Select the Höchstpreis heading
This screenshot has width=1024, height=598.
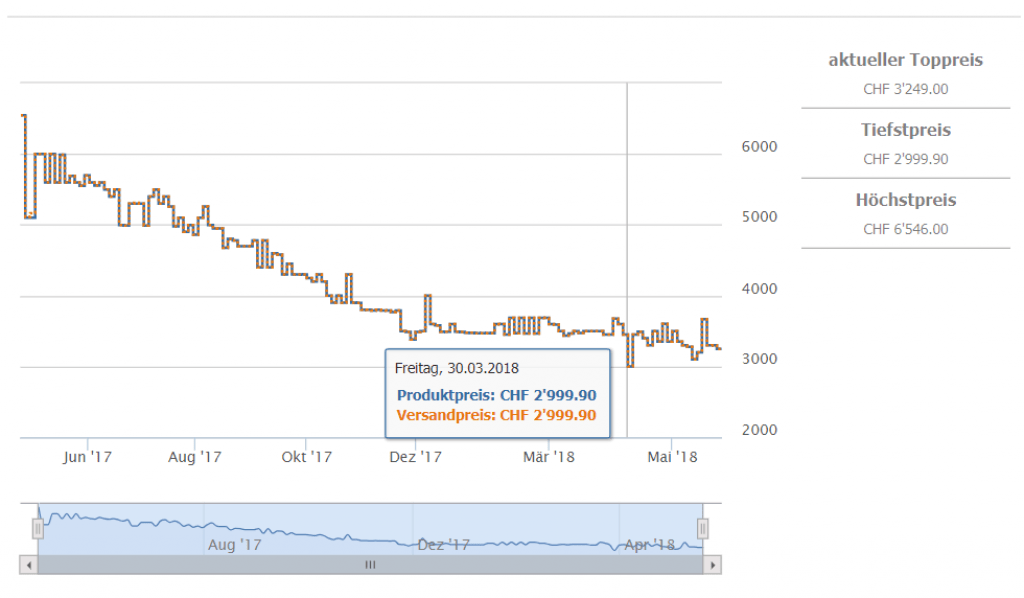pyautogui.click(x=905, y=200)
